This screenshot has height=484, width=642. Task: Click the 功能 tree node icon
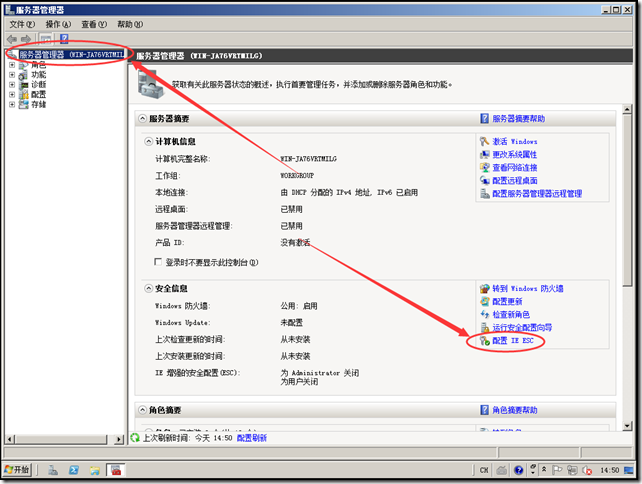(24, 75)
